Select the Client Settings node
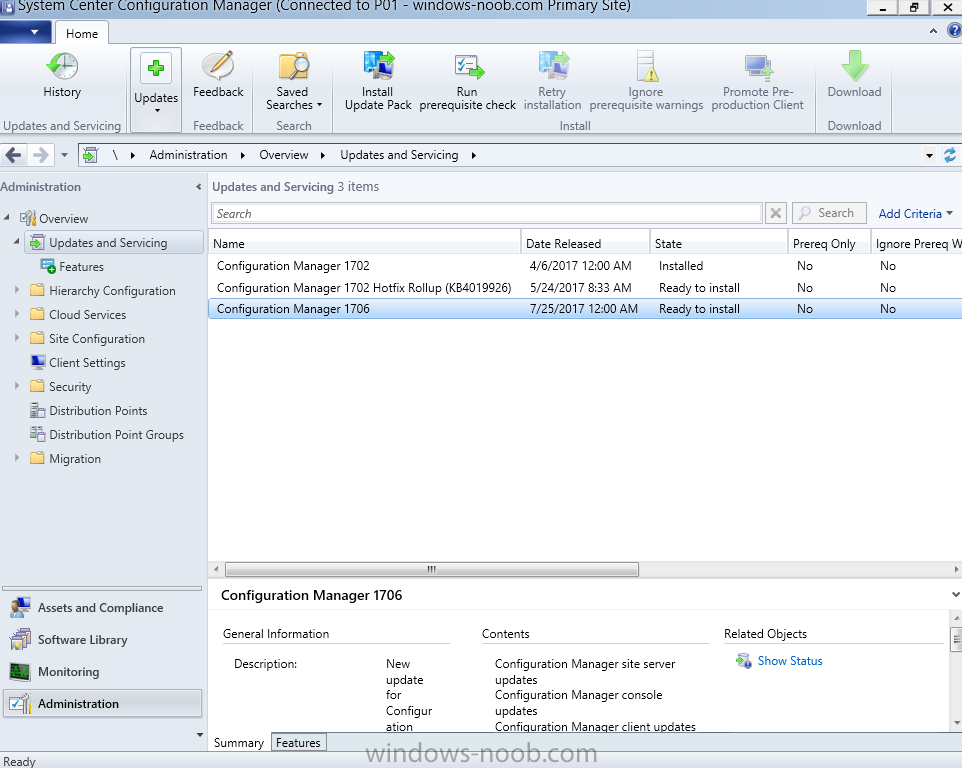Image resolution: width=962 pixels, height=768 pixels. point(78,363)
